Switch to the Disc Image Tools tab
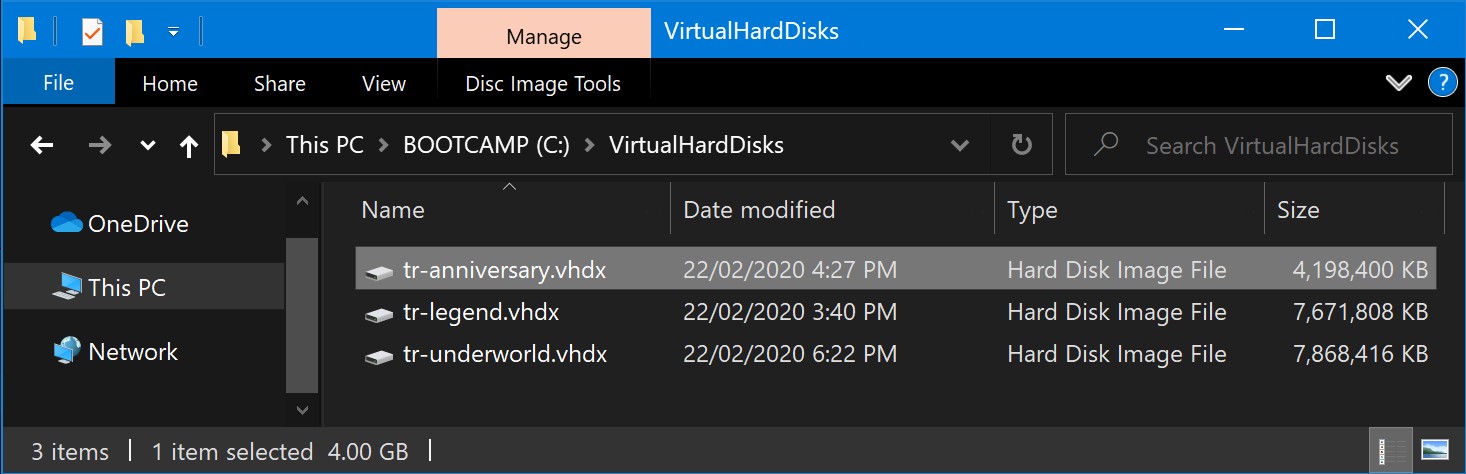The height and width of the screenshot is (474, 1466). click(543, 84)
